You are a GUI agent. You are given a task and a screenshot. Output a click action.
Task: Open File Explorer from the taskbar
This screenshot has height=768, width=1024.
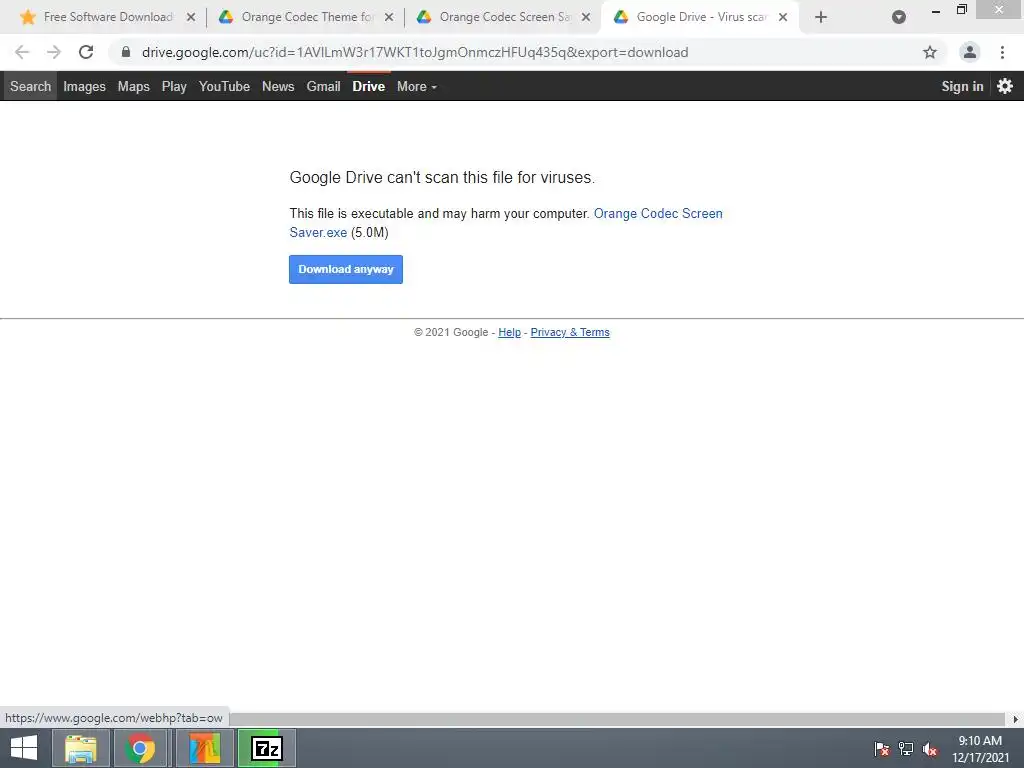pyautogui.click(x=80, y=748)
